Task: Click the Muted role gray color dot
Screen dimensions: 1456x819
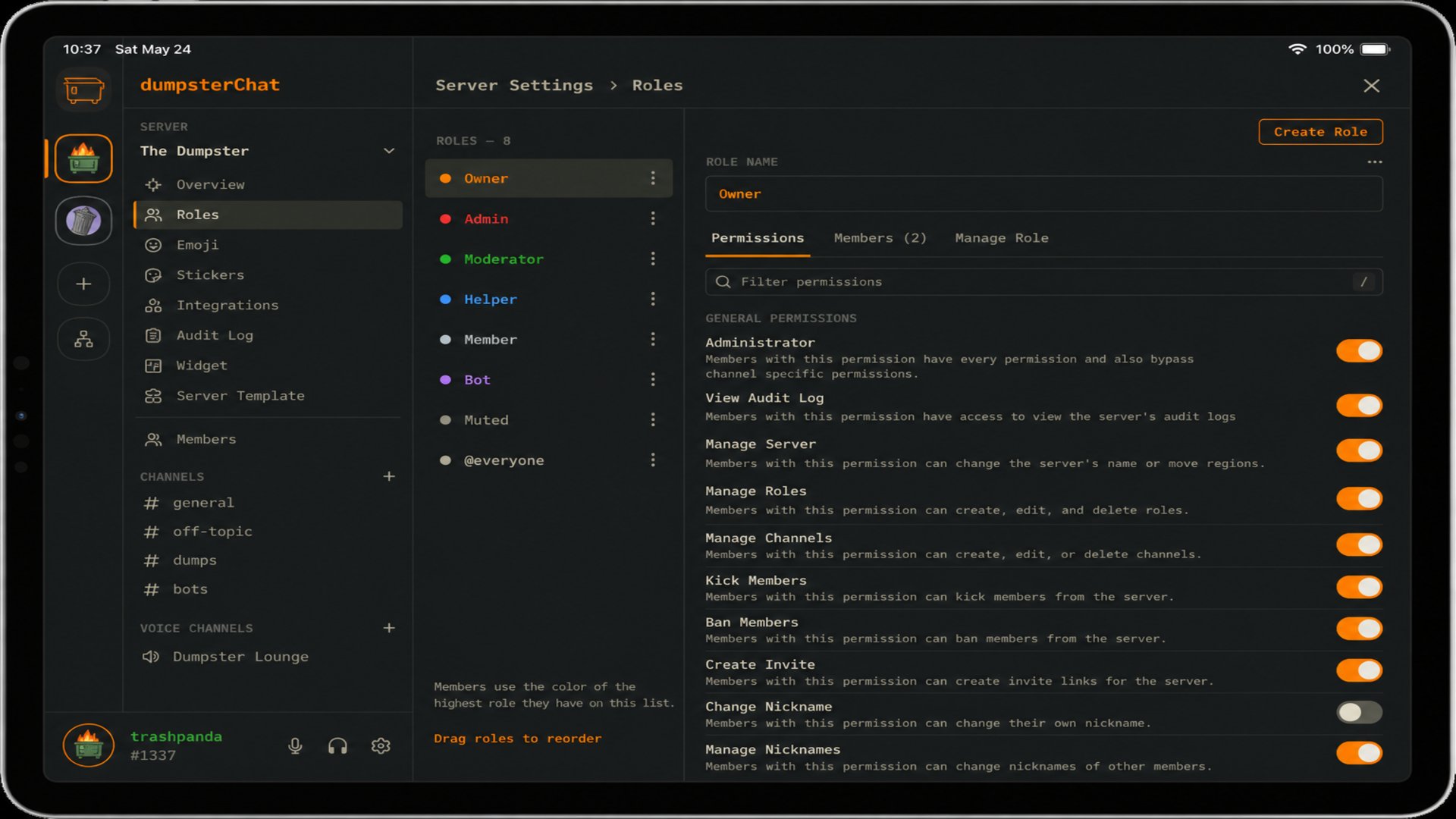Action: point(446,419)
